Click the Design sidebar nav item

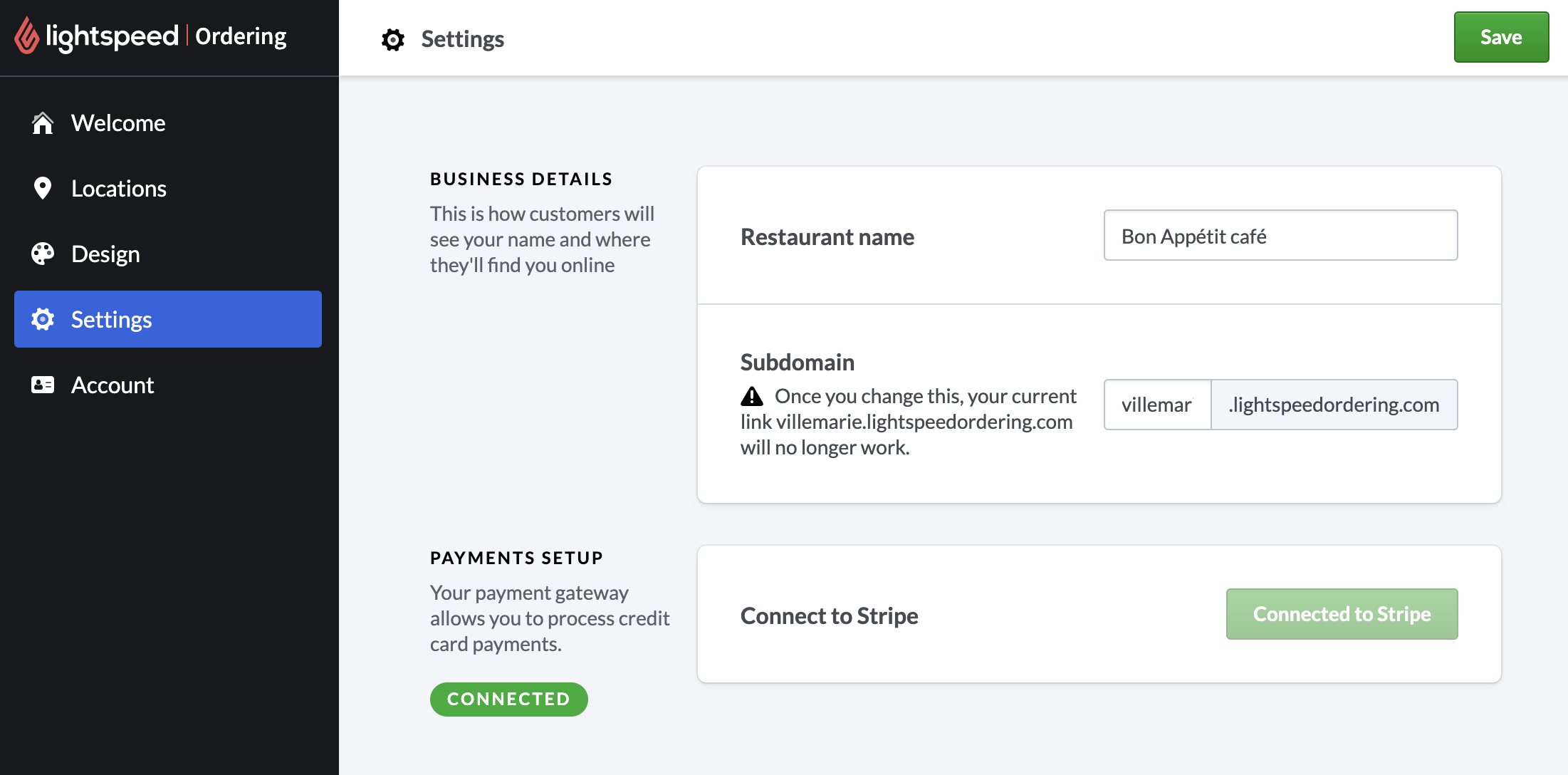coord(105,254)
